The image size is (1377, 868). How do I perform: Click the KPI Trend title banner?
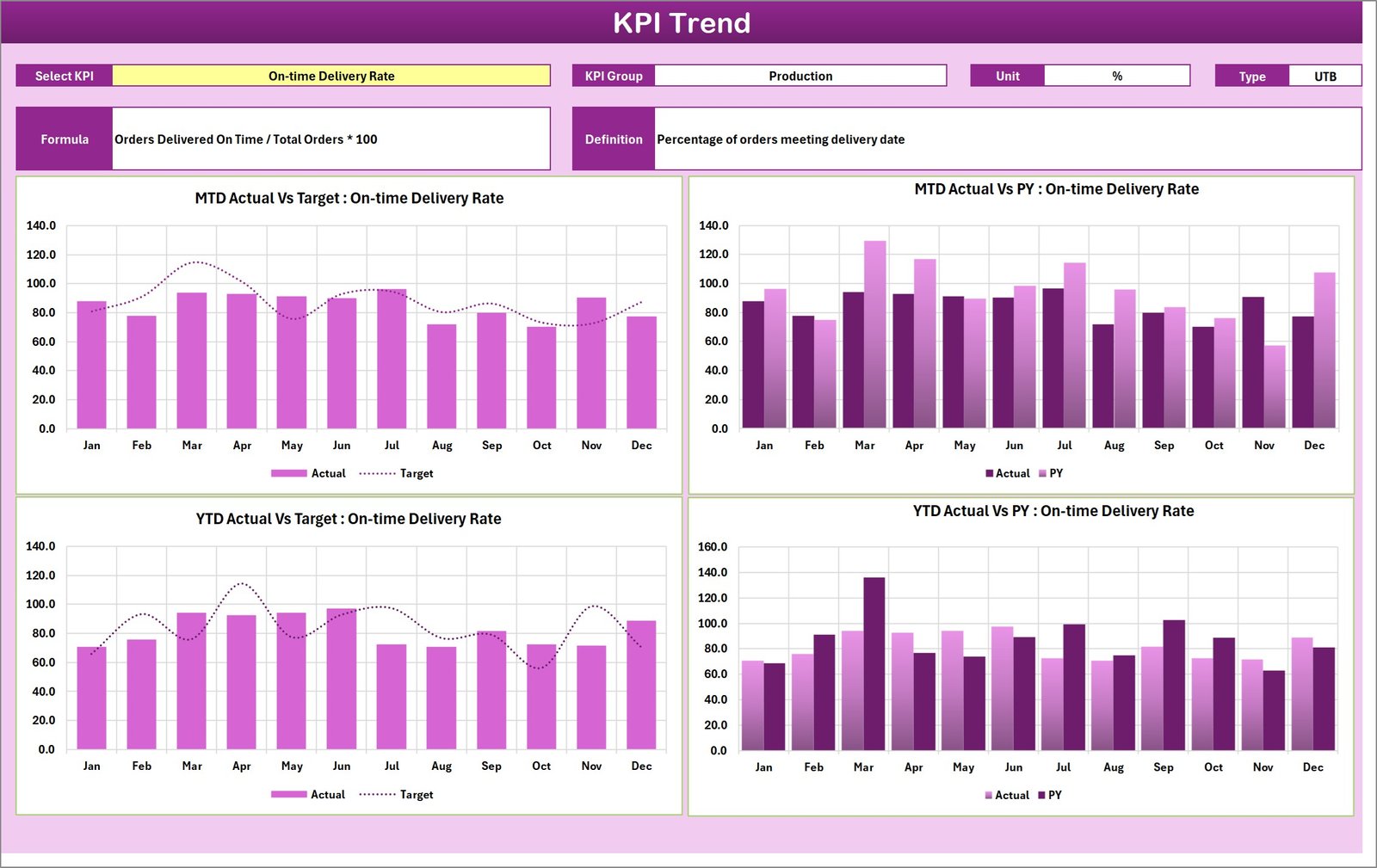click(682, 23)
